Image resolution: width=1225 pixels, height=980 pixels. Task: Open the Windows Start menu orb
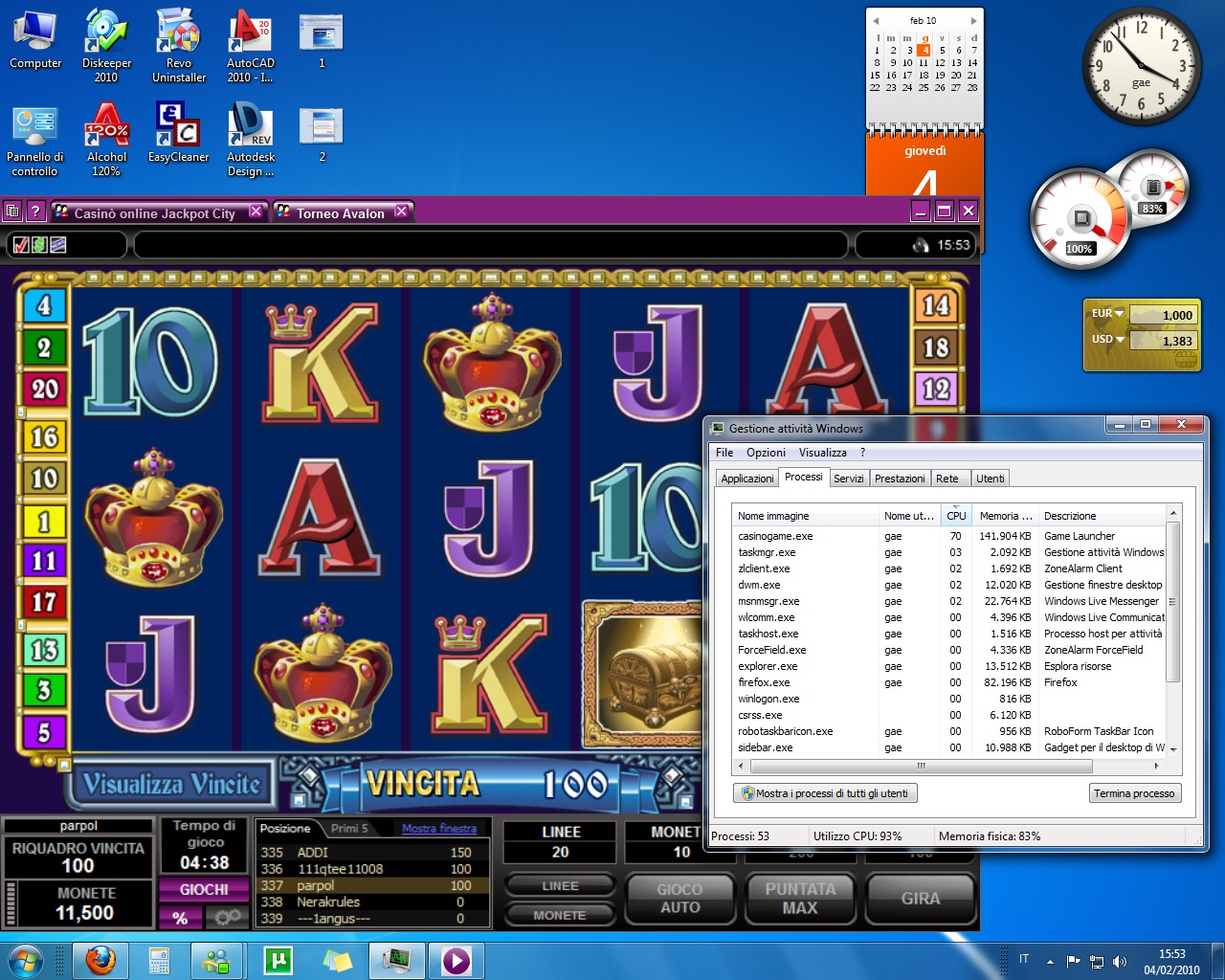[x=25, y=960]
